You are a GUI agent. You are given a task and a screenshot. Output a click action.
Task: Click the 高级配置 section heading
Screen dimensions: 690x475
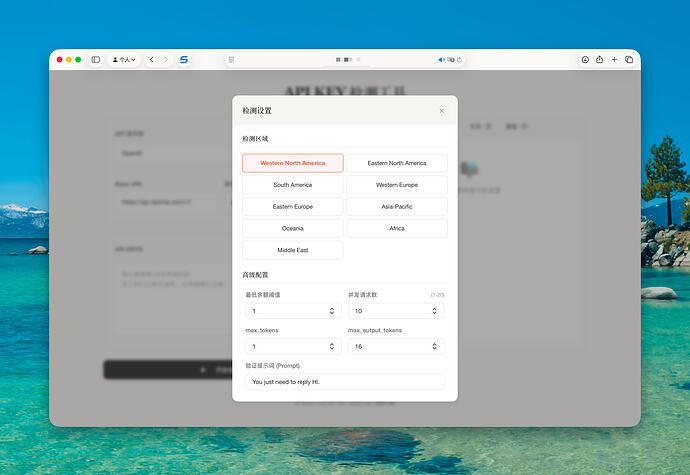pos(255,275)
